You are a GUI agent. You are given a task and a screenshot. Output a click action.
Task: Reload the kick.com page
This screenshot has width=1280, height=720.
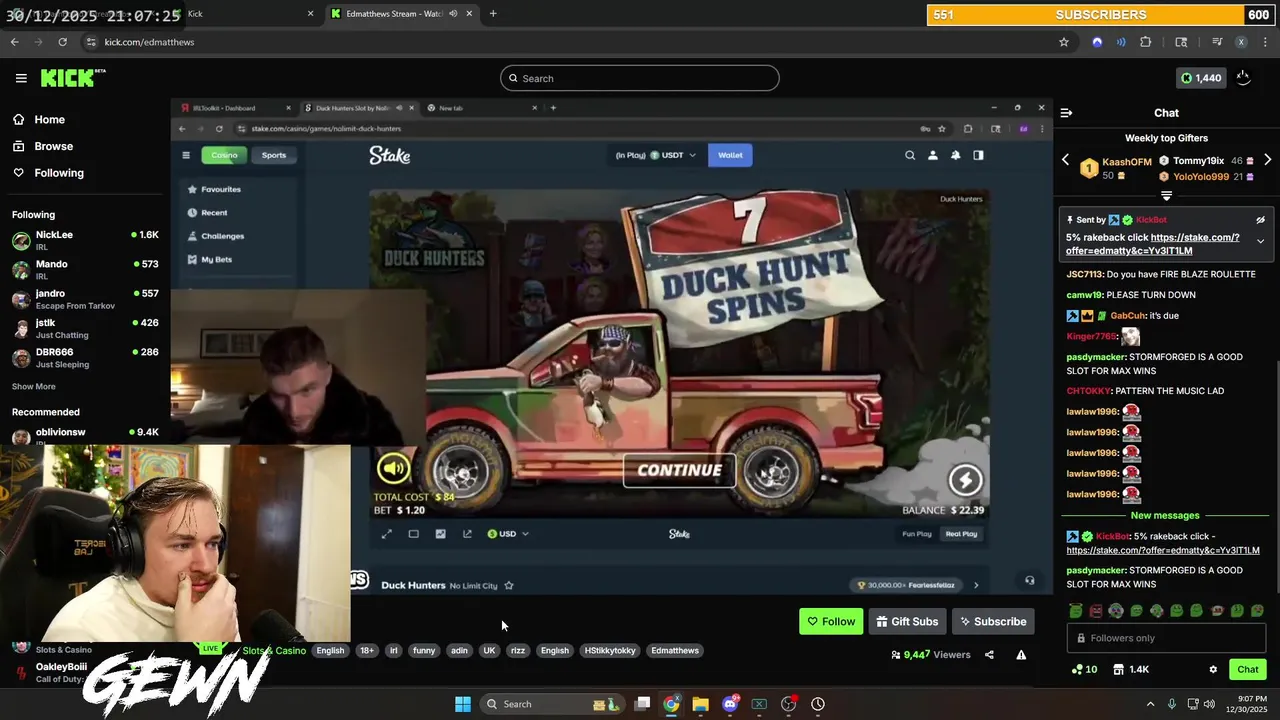62,42
